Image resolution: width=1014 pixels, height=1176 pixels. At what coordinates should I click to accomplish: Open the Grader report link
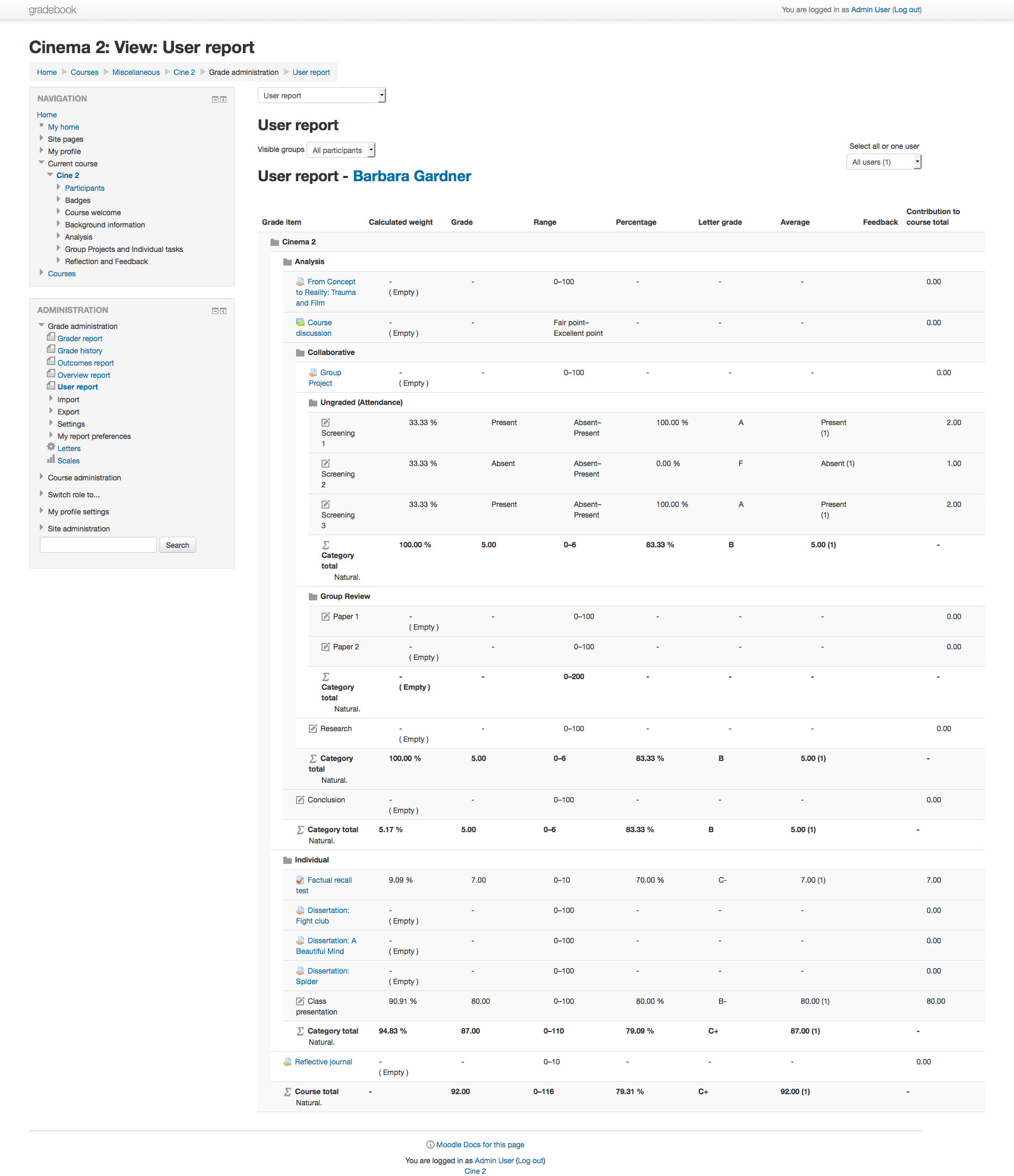click(x=80, y=339)
